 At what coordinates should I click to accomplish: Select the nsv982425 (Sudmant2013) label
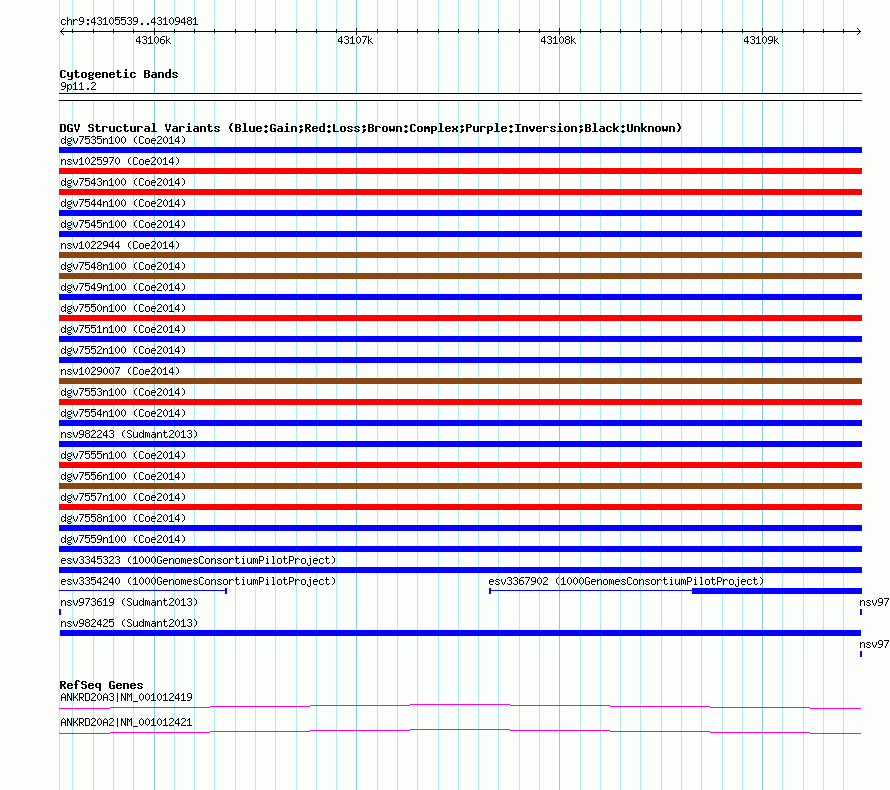point(129,623)
